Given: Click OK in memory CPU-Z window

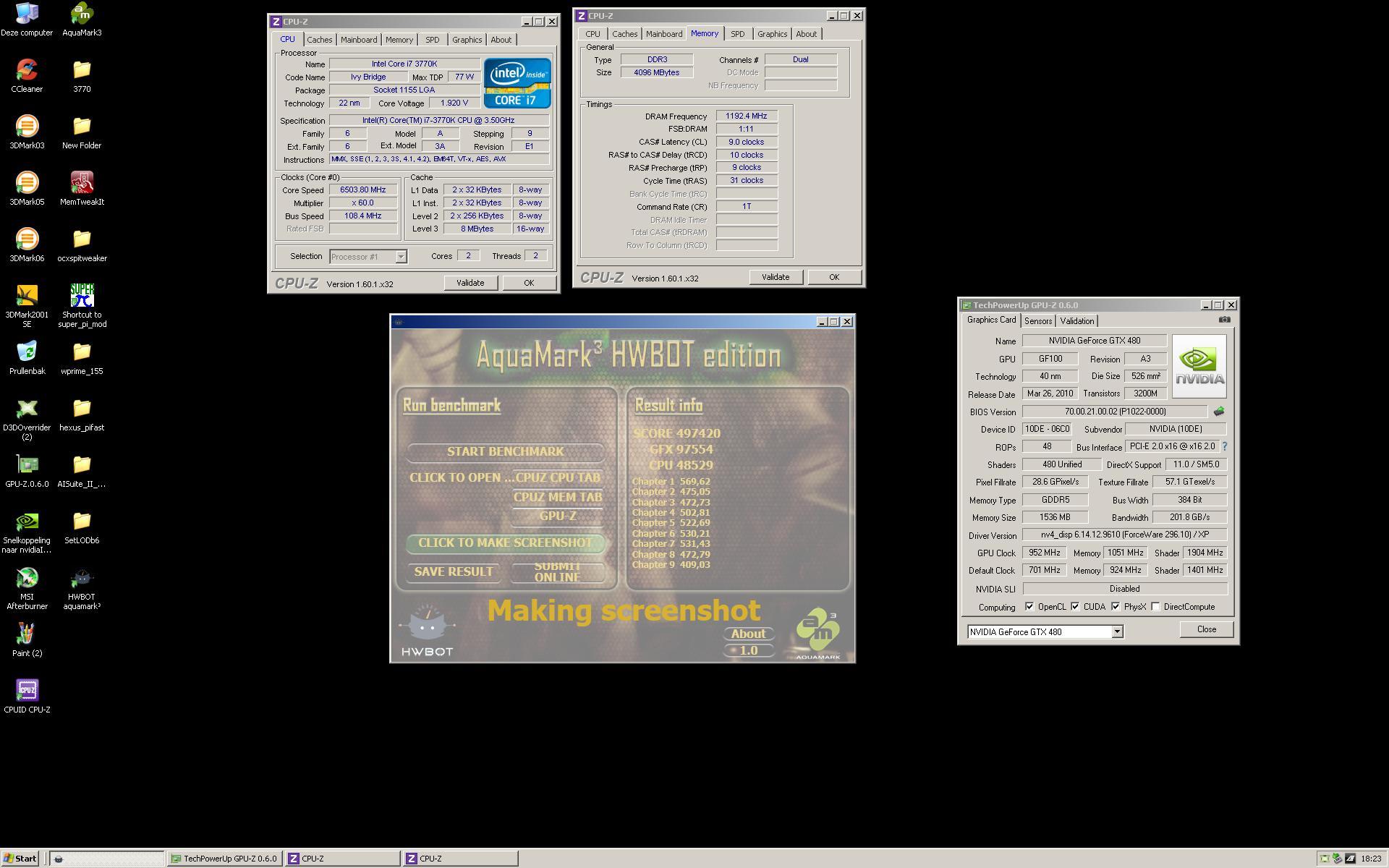Looking at the screenshot, I should coord(834,277).
